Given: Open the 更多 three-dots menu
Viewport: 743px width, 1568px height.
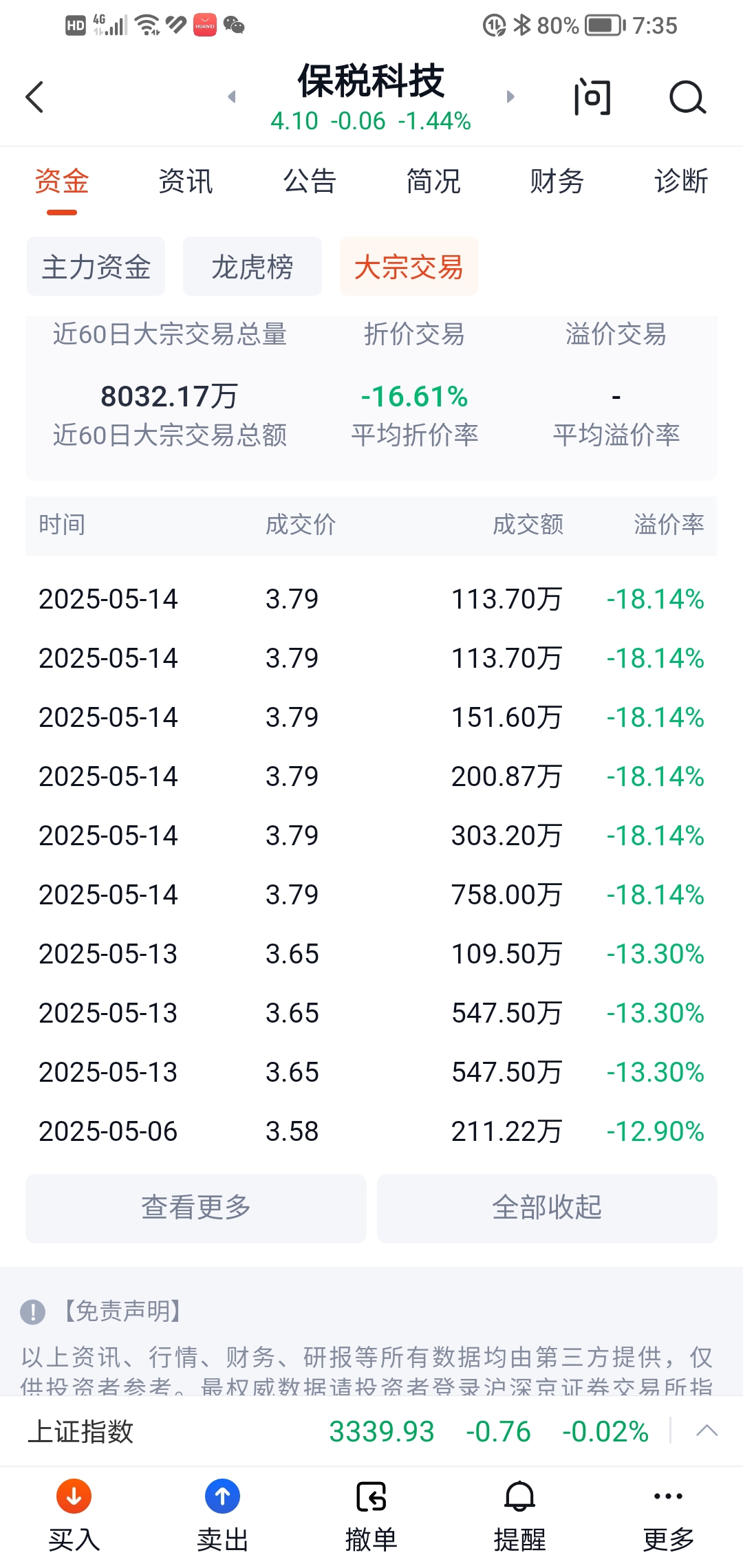Looking at the screenshot, I should (x=669, y=1496).
